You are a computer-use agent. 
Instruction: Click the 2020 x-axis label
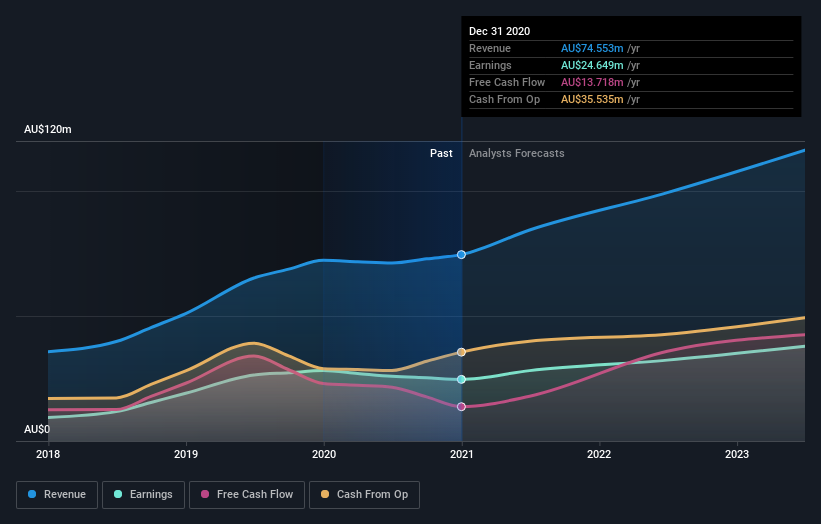coord(324,454)
